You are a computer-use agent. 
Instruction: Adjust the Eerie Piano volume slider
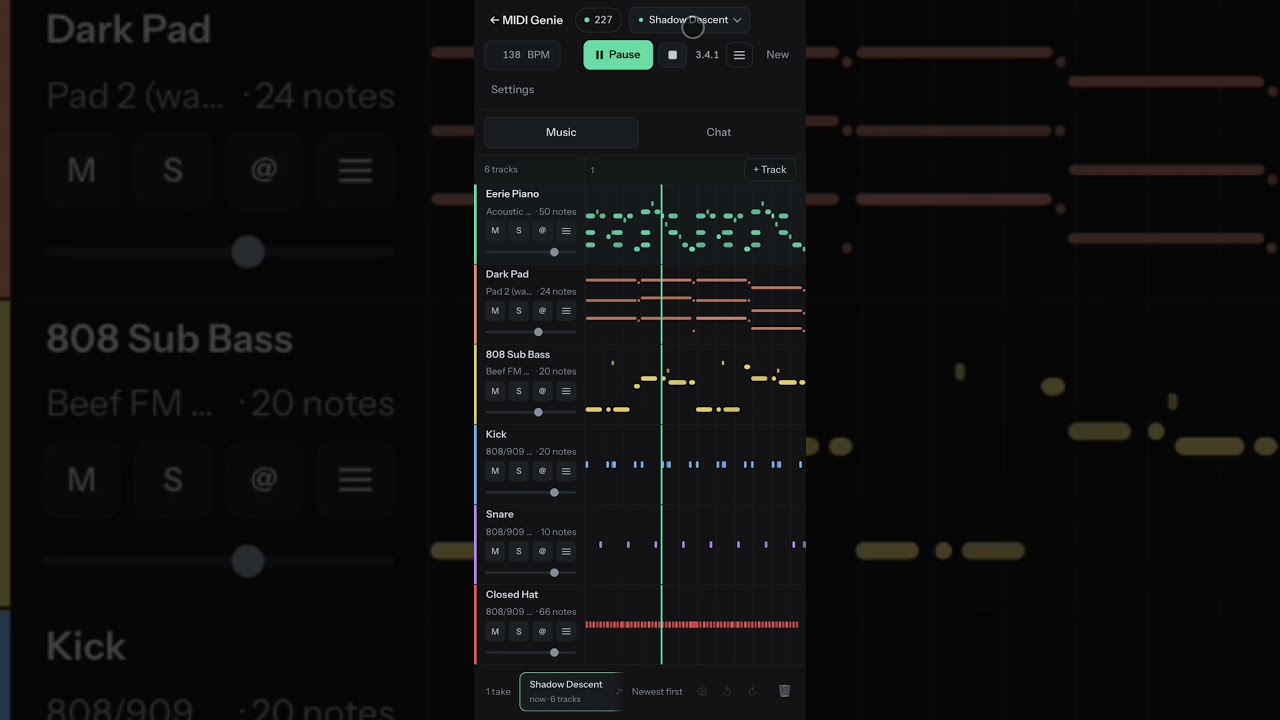pyautogui.click(x=531, y=252)
